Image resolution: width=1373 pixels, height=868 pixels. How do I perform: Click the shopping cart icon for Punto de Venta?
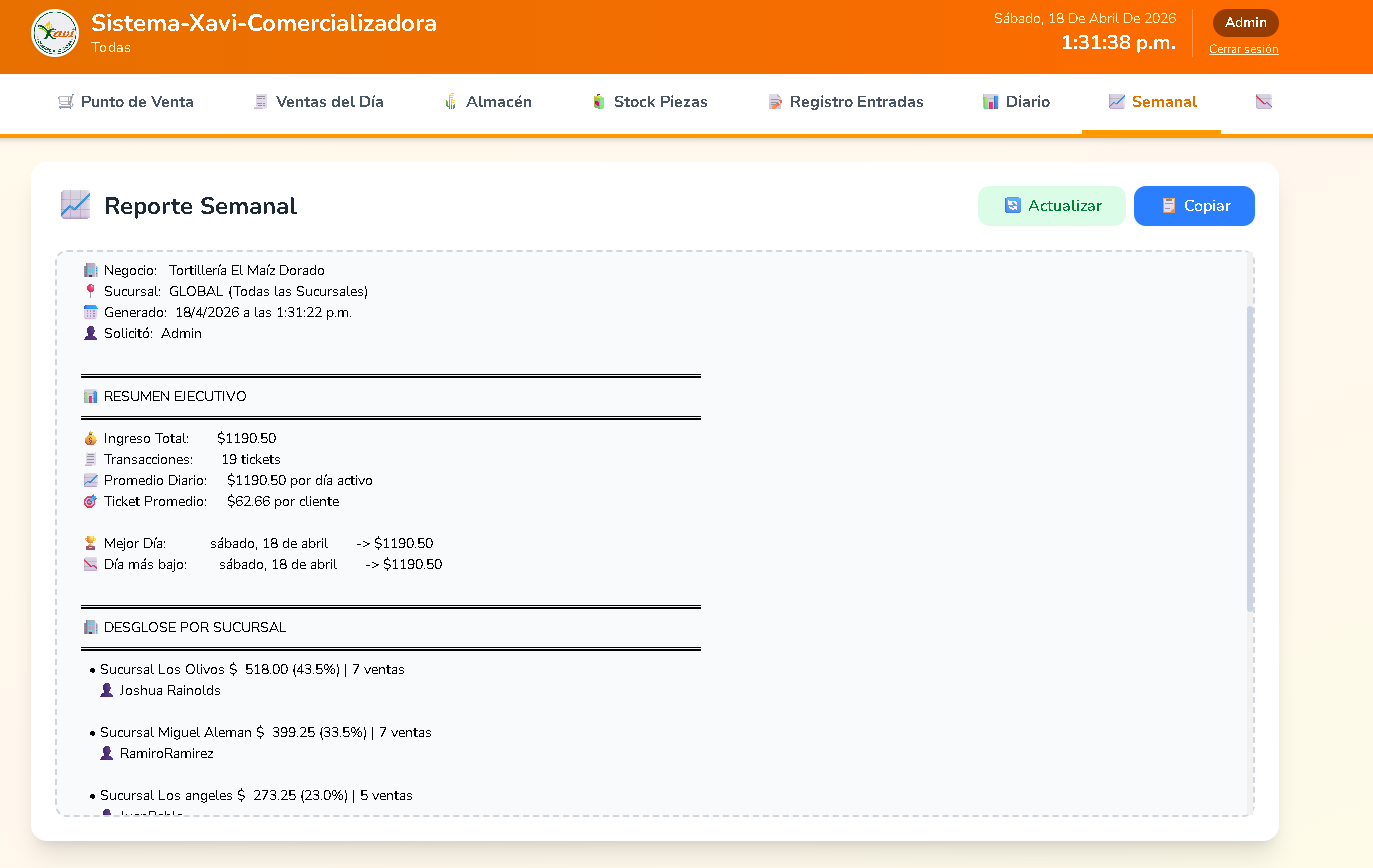(66, 102)
